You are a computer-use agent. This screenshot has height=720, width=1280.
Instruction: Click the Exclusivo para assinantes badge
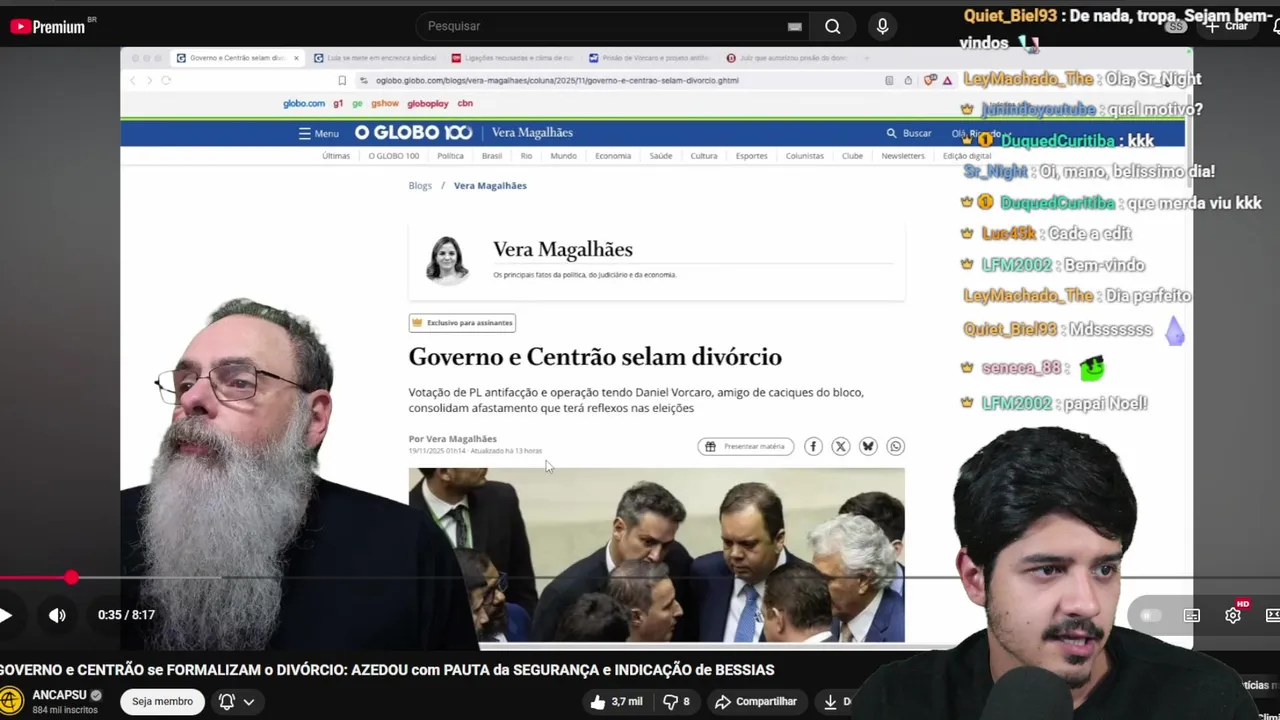point(462,323)
